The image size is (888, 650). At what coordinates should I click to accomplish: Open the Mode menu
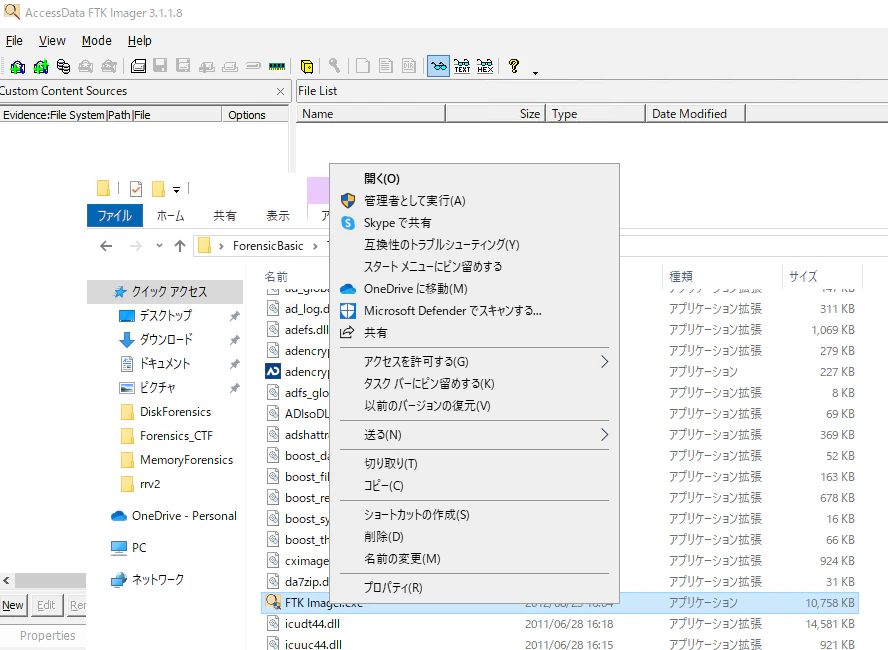tap(97, 41)
